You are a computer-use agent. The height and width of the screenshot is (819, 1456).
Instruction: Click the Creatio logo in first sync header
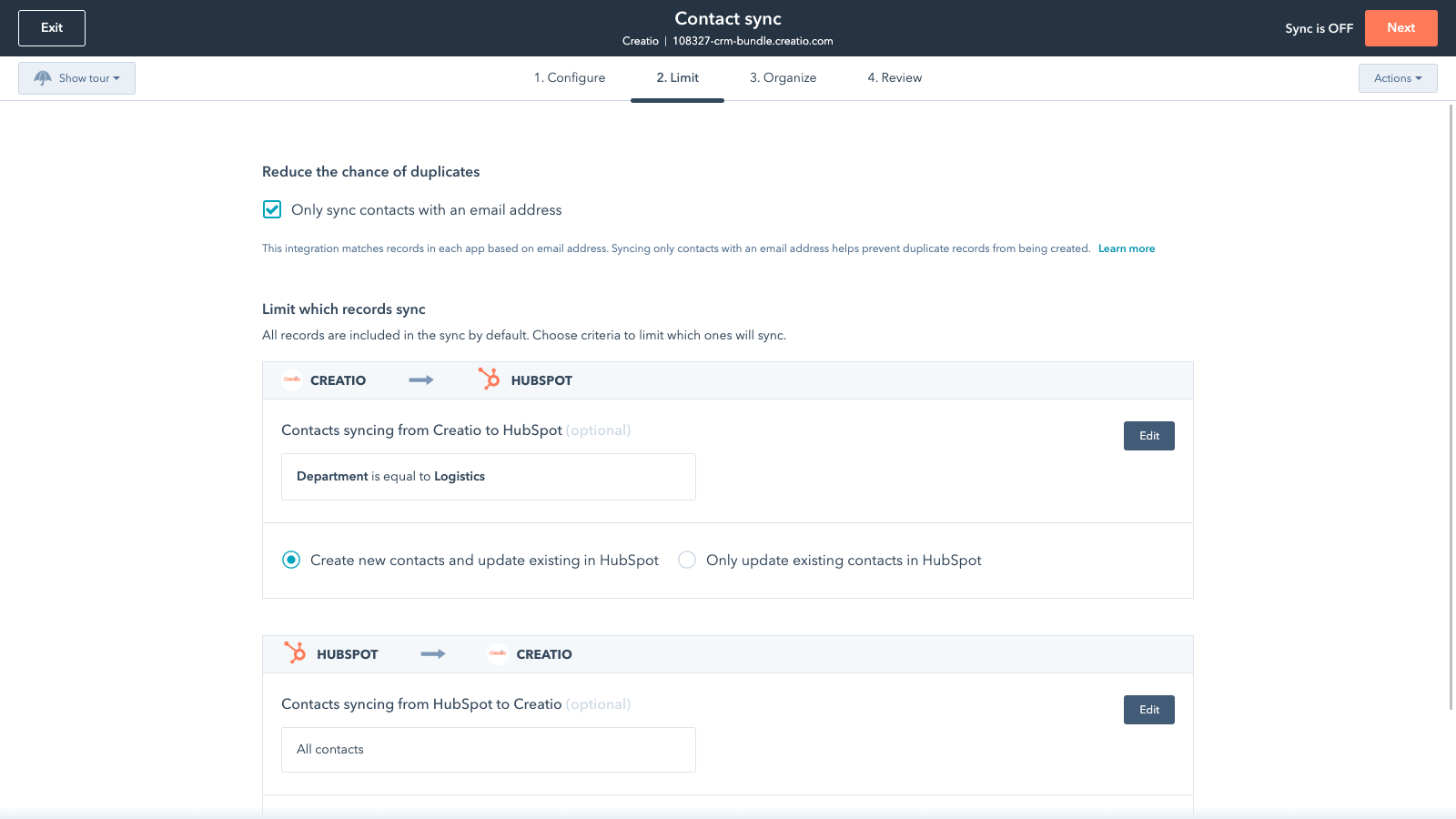tap(292, 380)
